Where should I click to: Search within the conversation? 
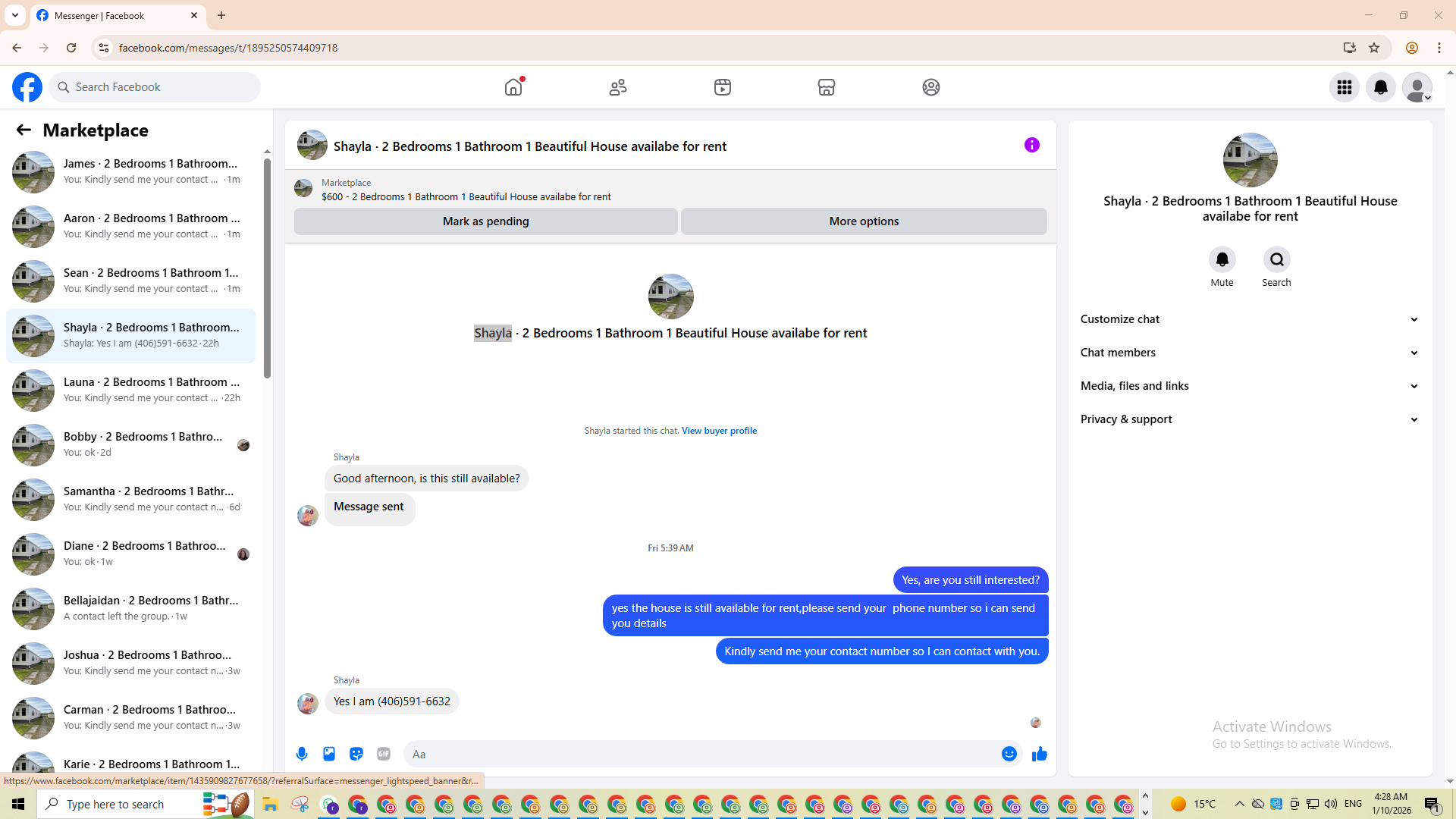tap(1276, 260)
